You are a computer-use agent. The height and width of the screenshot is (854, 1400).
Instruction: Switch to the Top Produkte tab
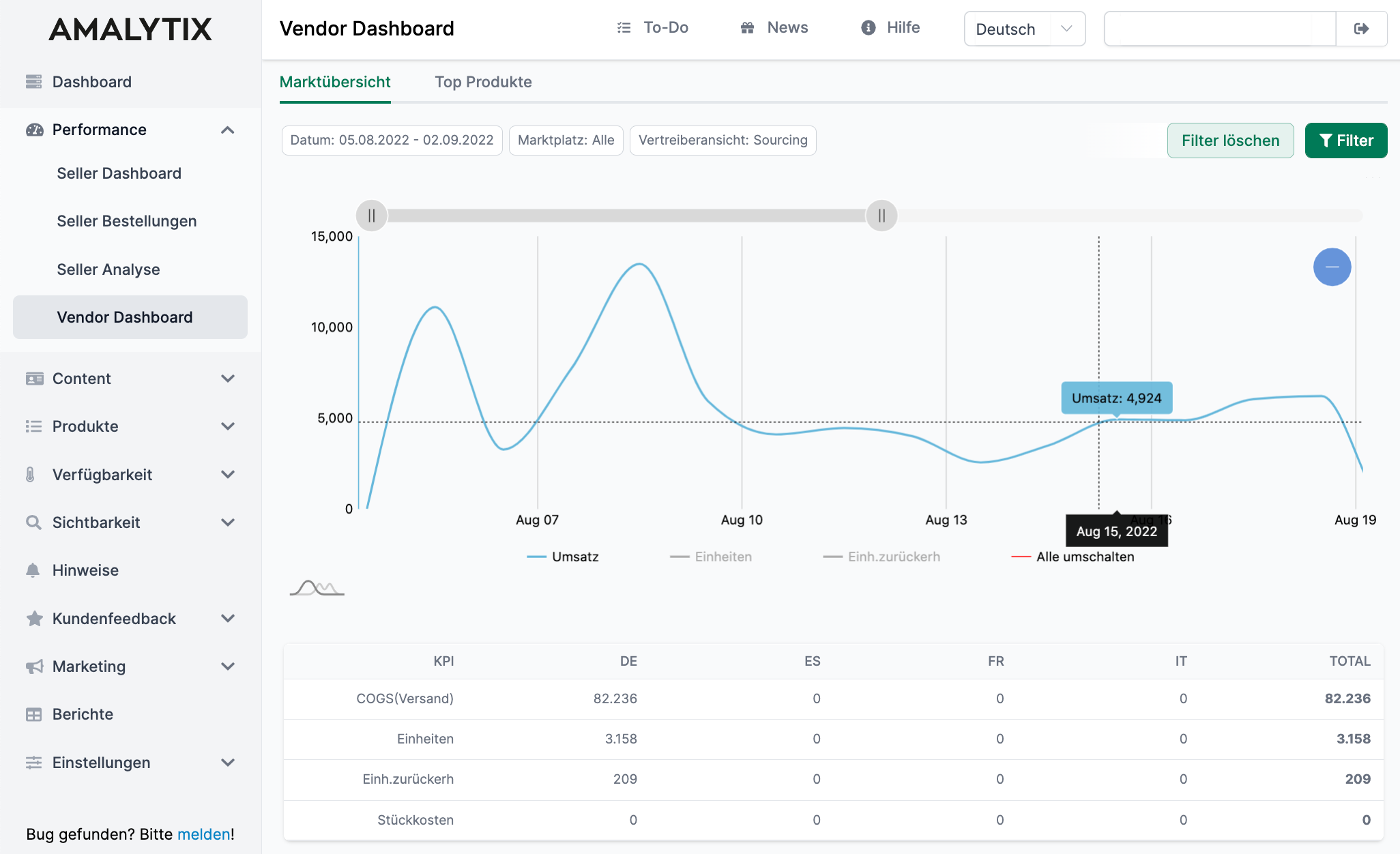click(483, 82)
